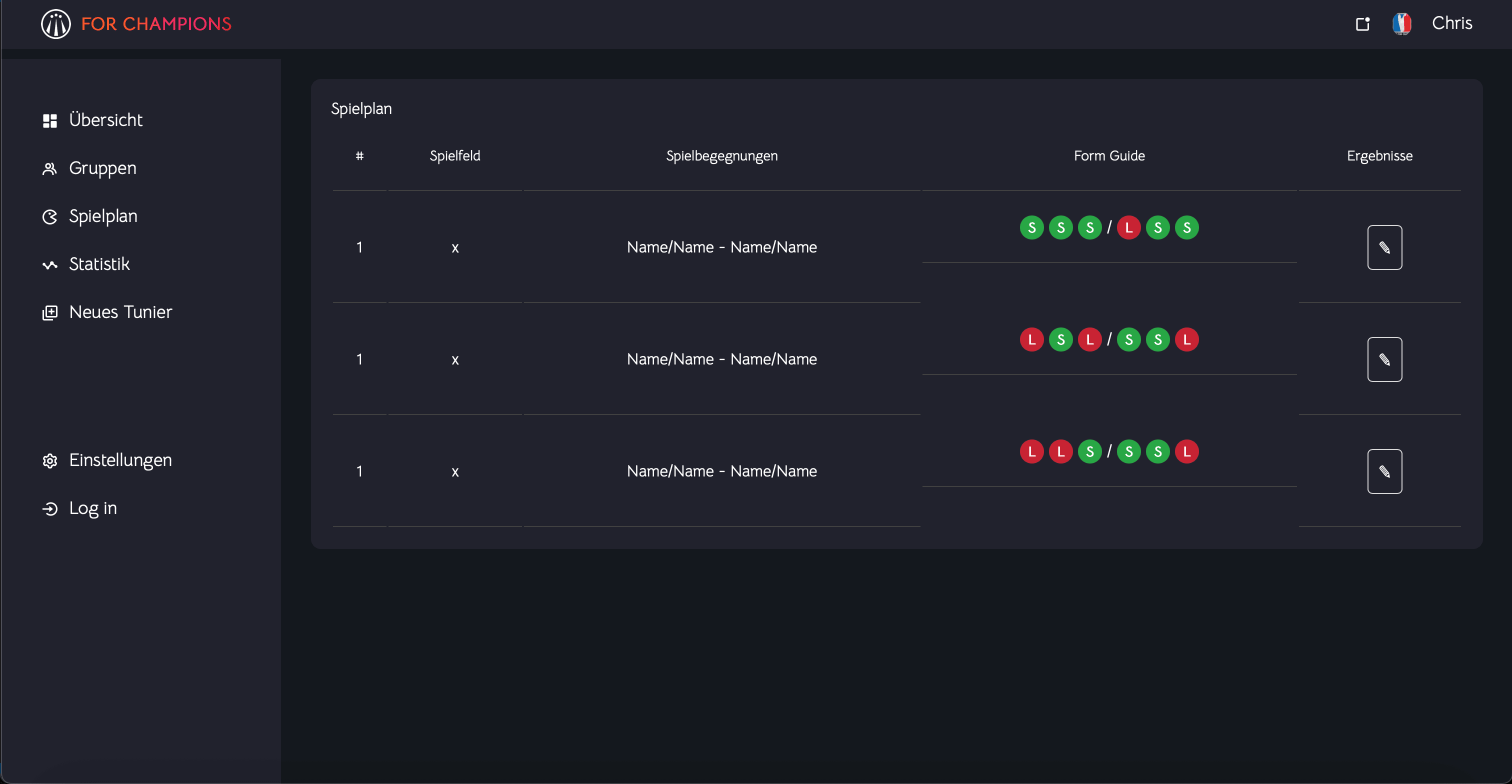Select Einstellungen in the sidebar
The height and width of the screenshot is (784, 1512).
120,460
